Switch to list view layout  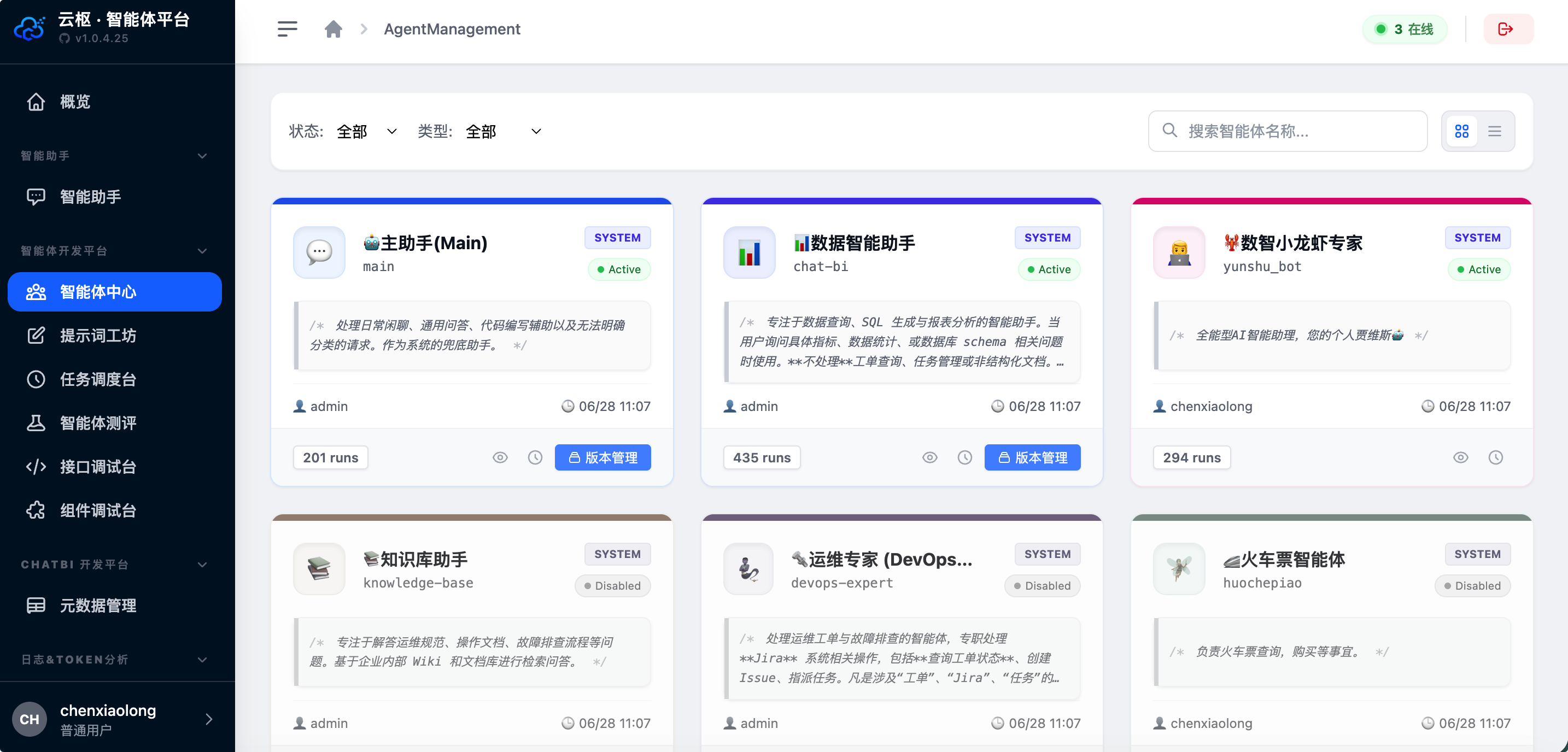(1494, 131)
